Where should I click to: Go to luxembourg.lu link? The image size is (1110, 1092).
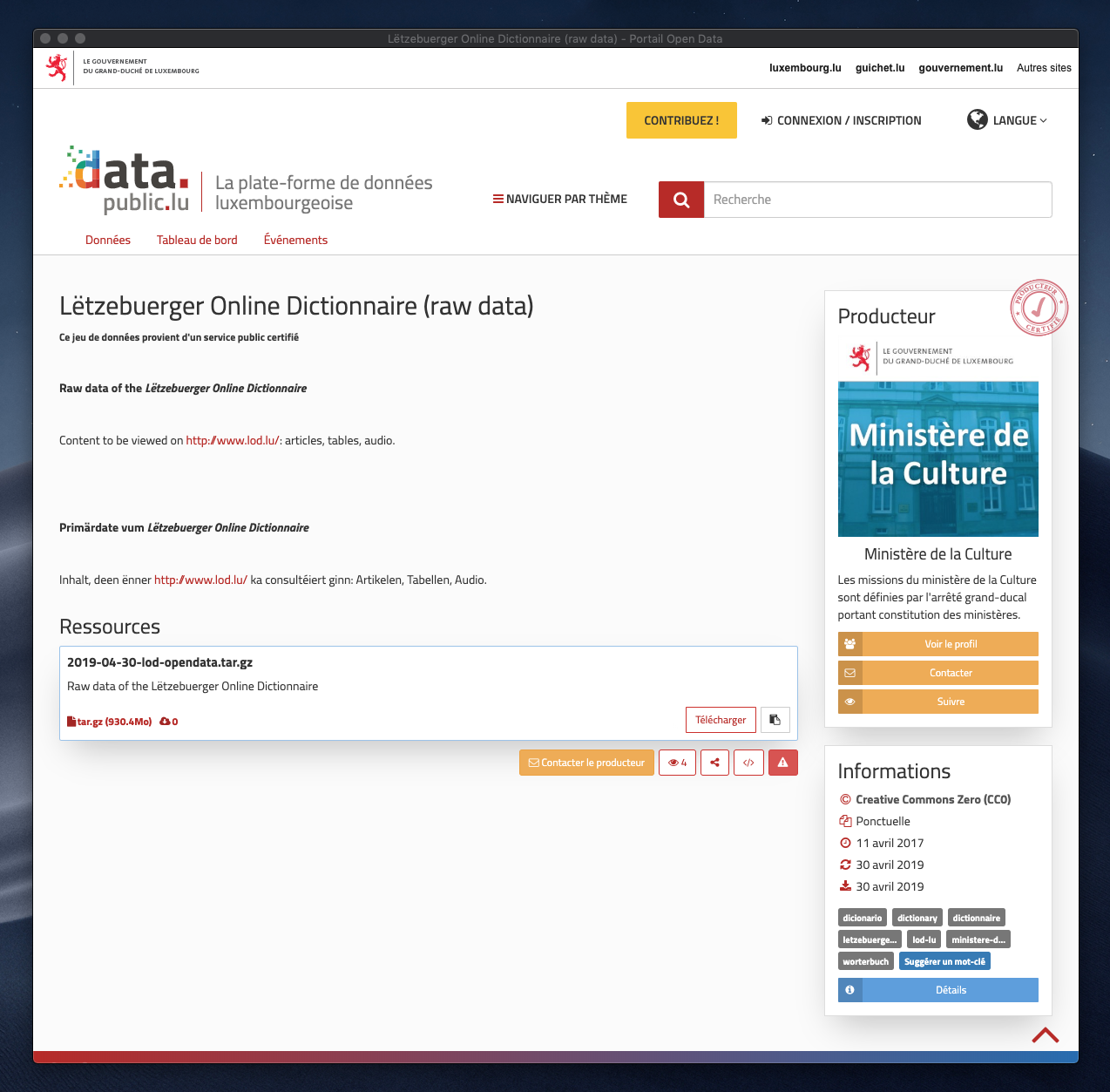tap(805, 68)
